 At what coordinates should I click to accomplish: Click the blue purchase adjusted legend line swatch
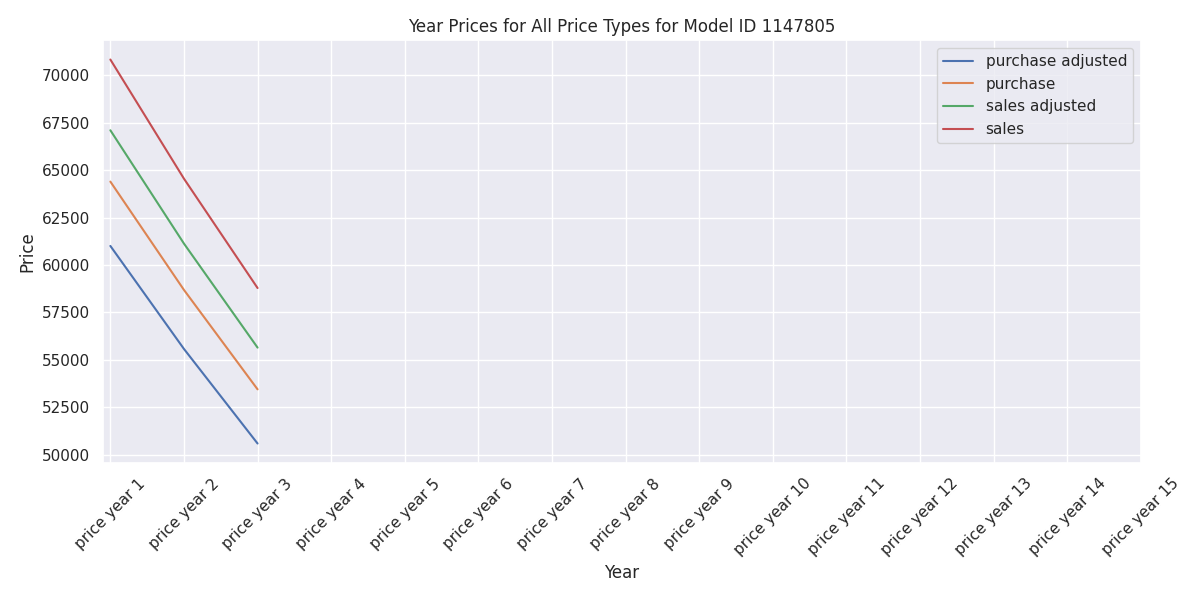[959, 61]
